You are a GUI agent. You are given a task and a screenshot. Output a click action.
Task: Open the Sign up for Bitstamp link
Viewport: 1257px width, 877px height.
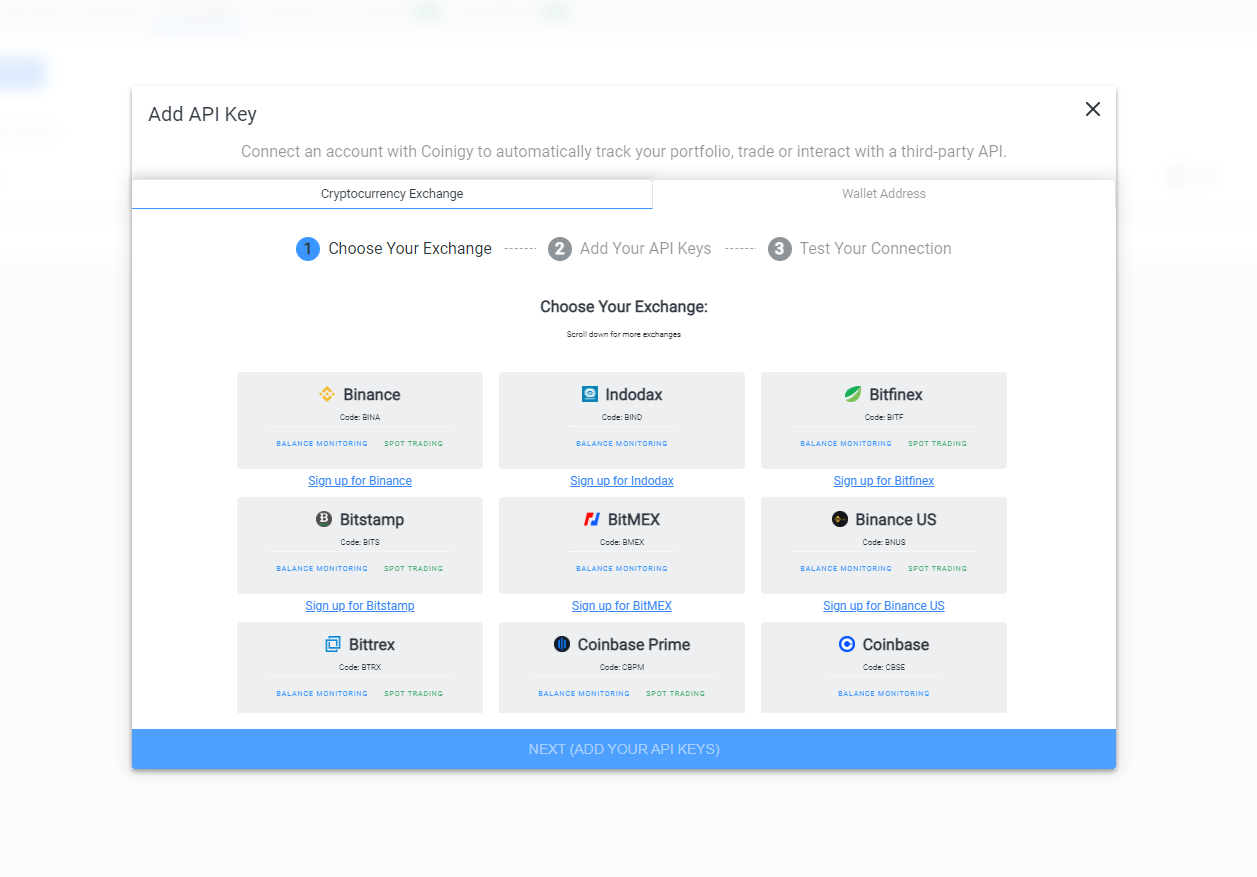(360, 606)
